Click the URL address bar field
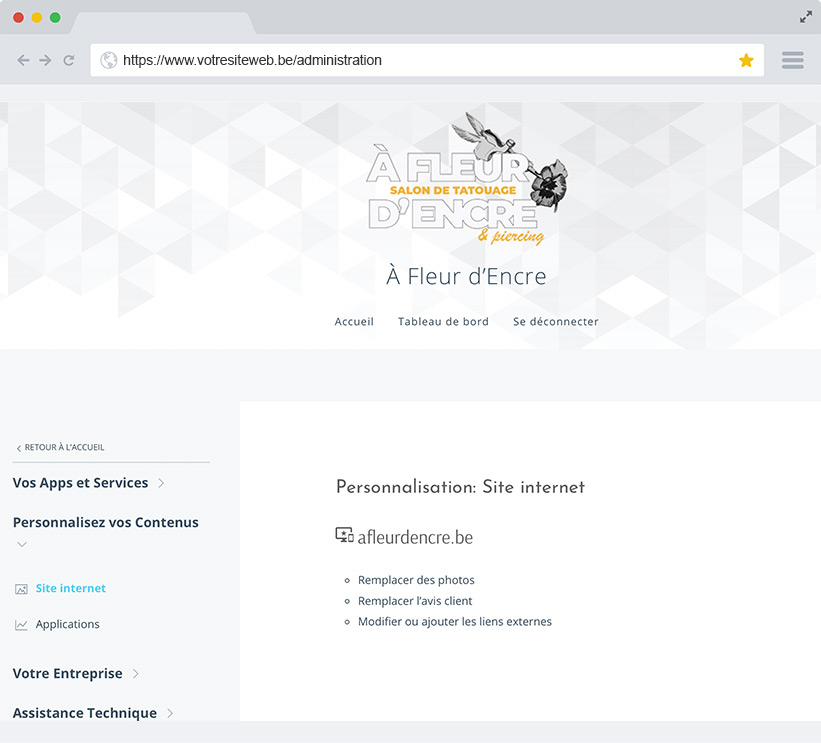The width and height of the screenshot is (821, 743). click(x=420, y=60)
